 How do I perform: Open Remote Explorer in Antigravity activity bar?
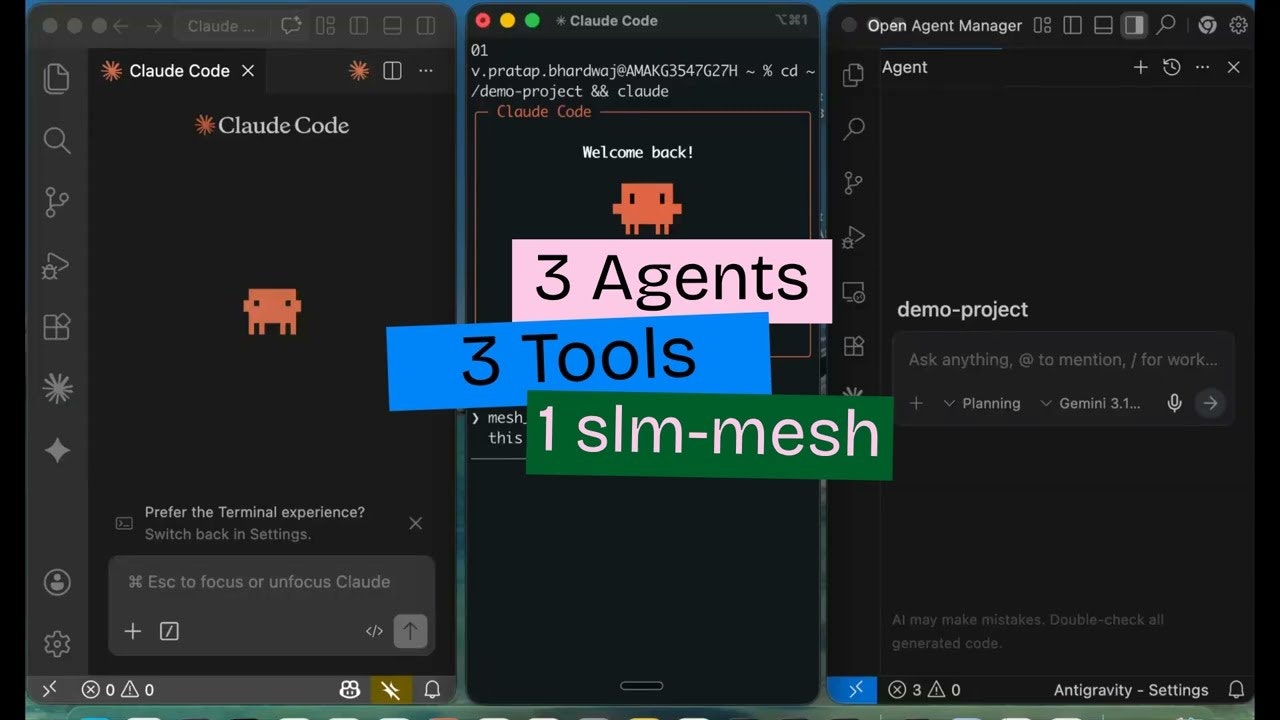tap(853, 292)
